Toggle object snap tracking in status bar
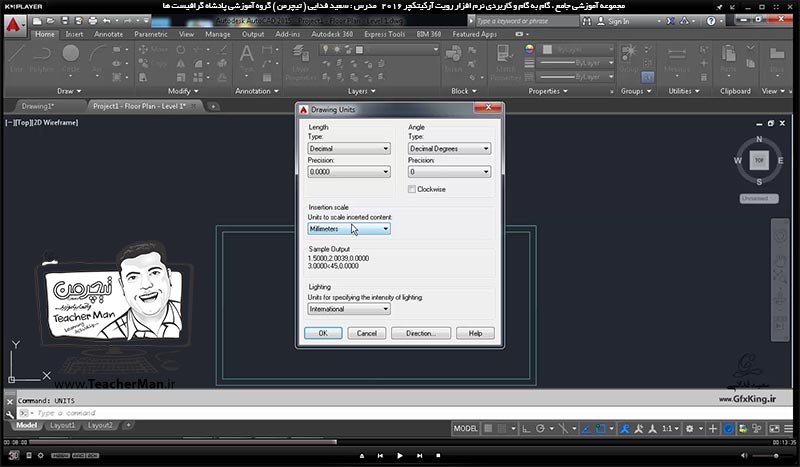Viewport: 800px width, 467px height. pyautogui.click(x=586, y=429)
